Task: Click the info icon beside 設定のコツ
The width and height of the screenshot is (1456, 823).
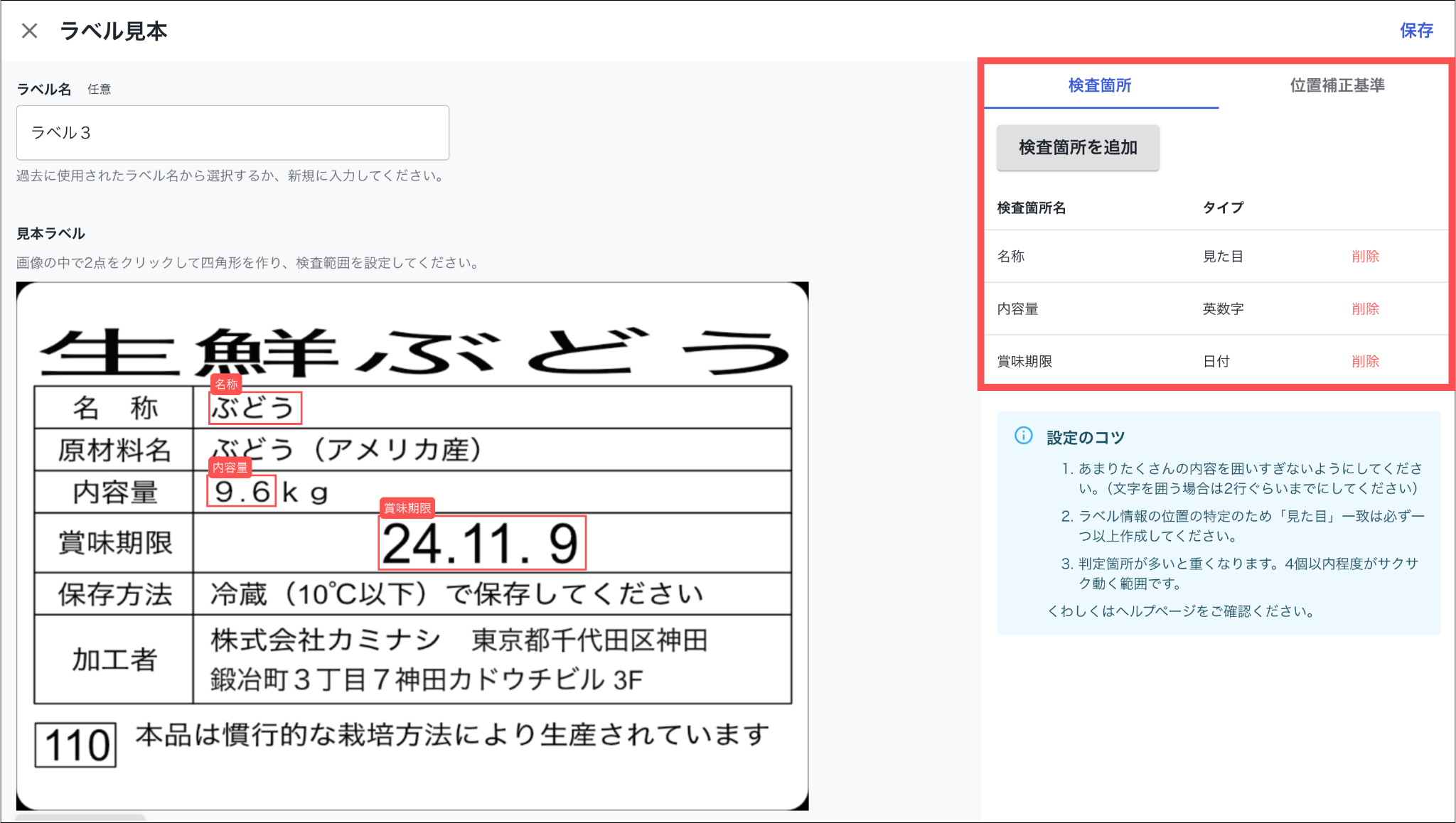Action: pyautogui.click(x=1023, y=436)
